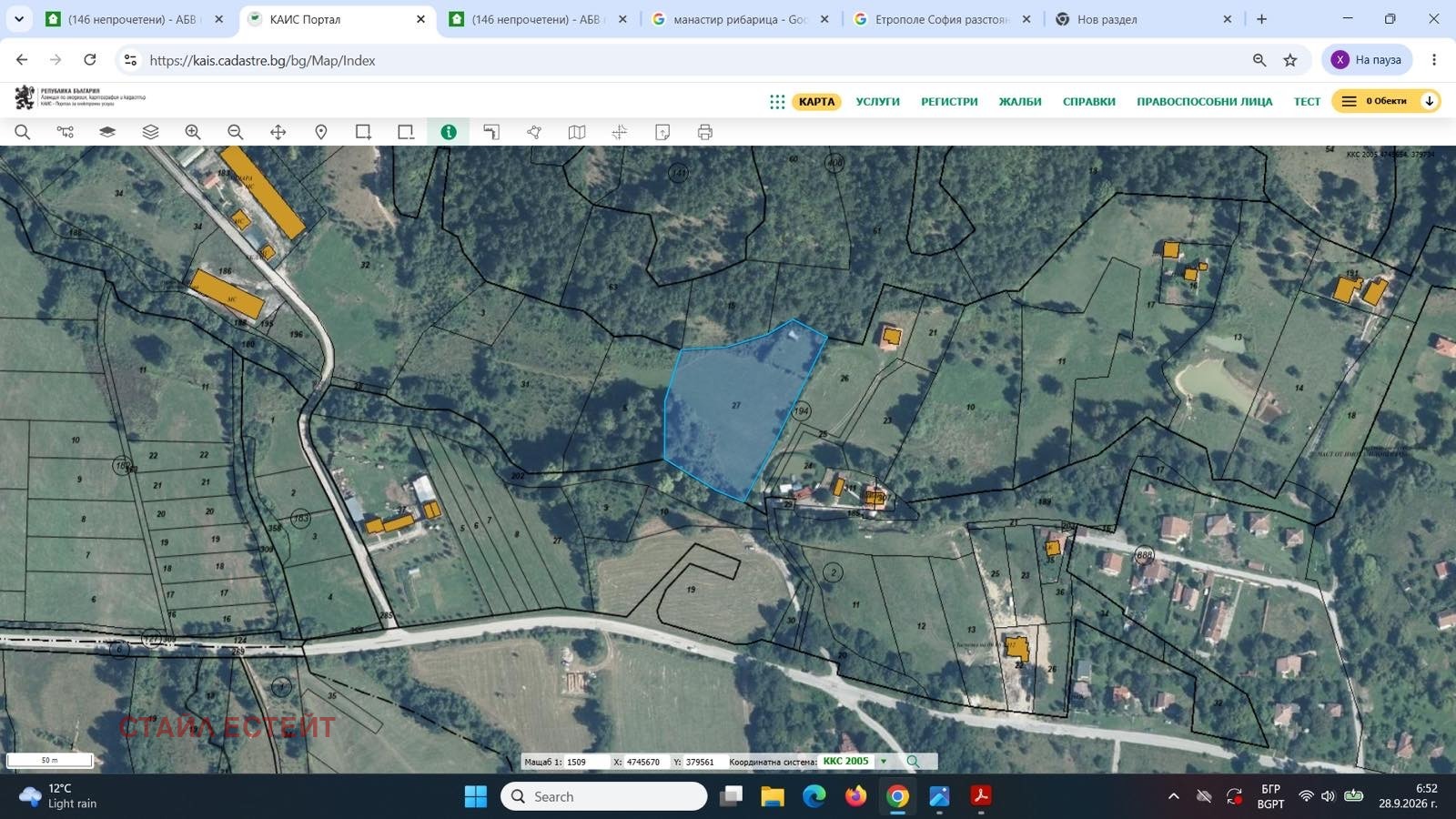The image size is (1456, 819).
Task: Toggle the green info identify tool
Action: tap(449, 132)
